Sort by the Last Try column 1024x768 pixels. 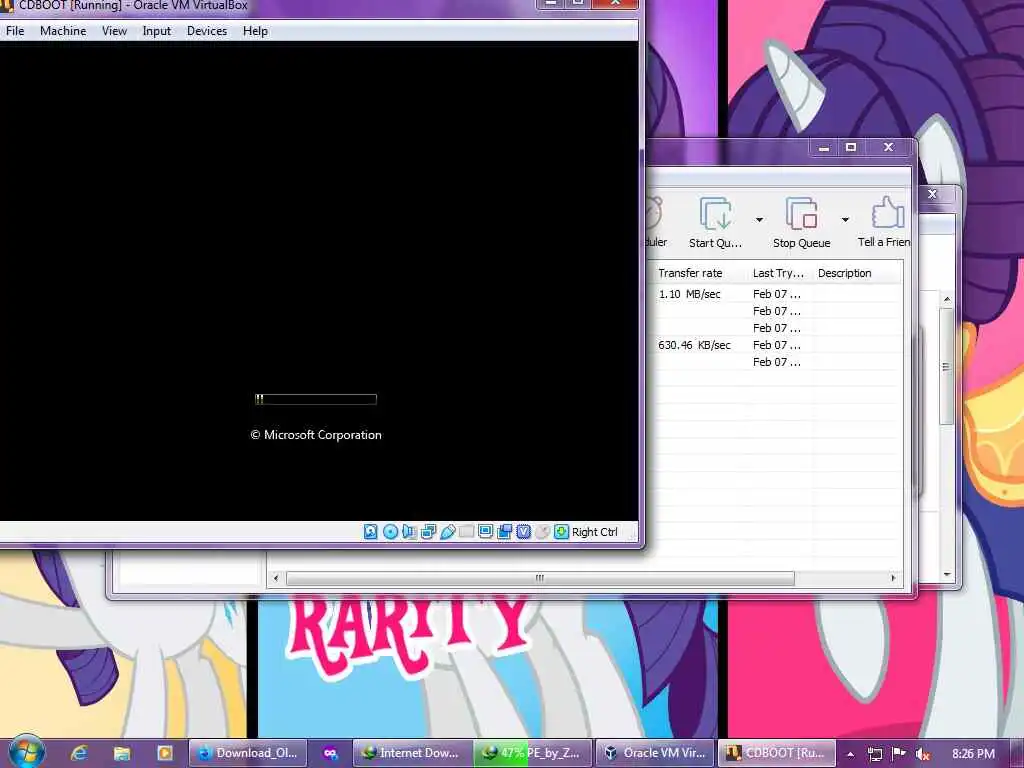(x=778, y=273)
